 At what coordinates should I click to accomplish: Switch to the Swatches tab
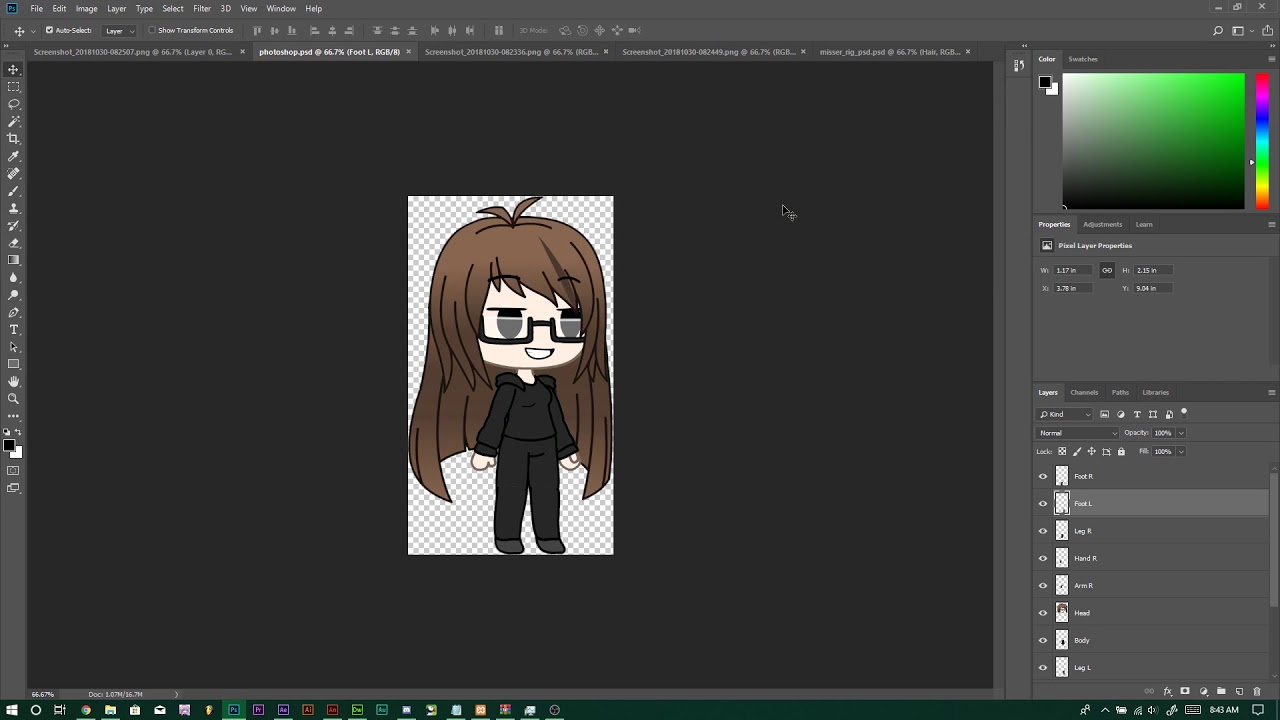coord(1083,59)
